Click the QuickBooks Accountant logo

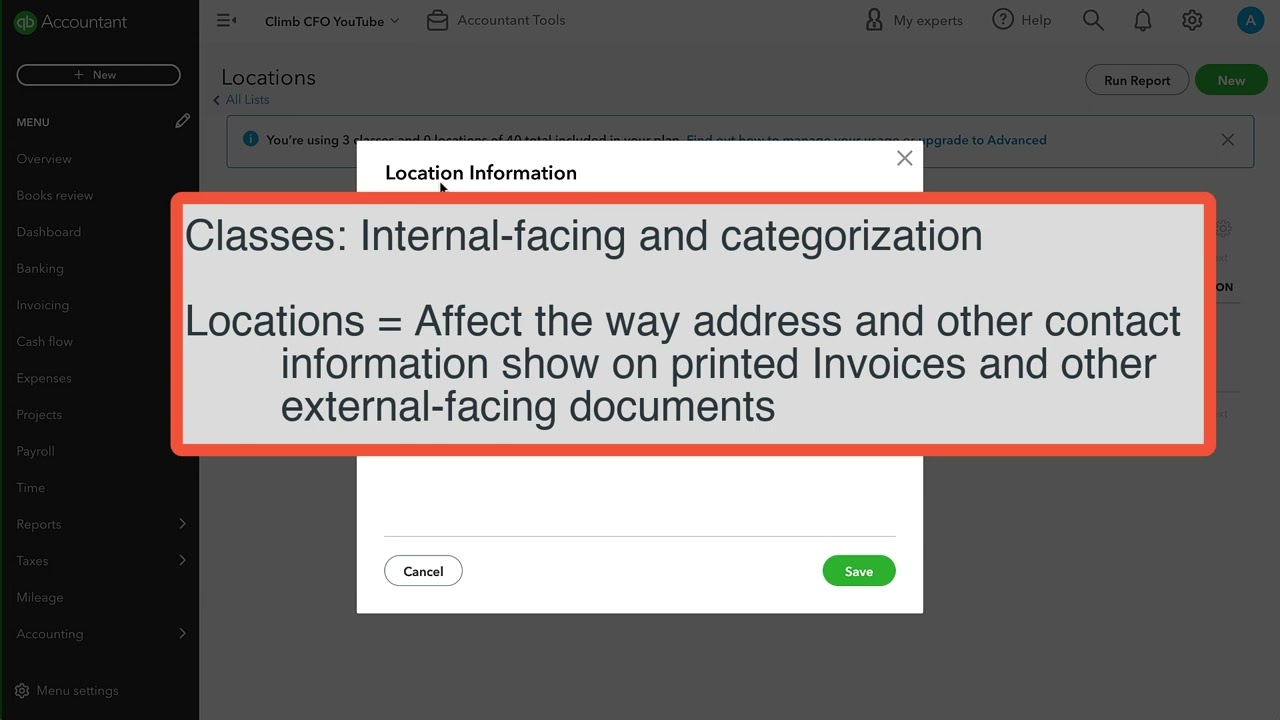(x=70, y=22)
